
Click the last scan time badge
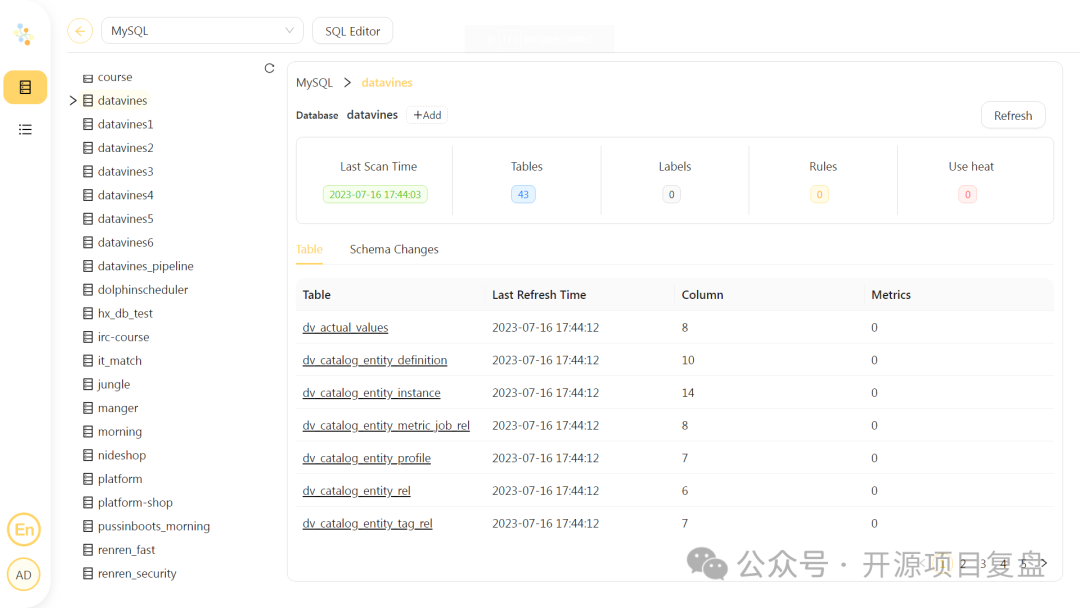tap(375, 195)
